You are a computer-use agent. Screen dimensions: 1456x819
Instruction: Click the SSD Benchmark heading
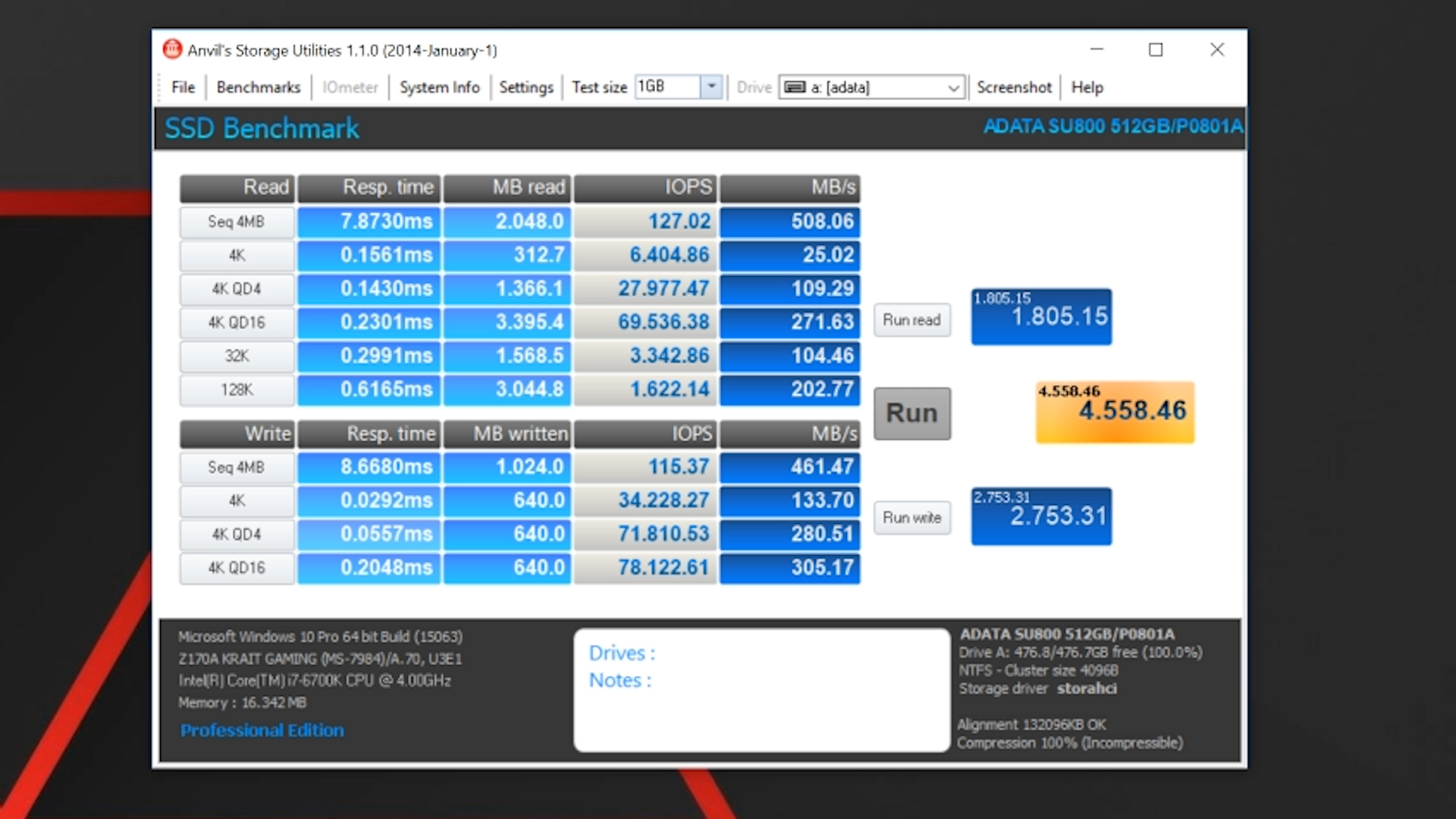click(x=262, y=128)
